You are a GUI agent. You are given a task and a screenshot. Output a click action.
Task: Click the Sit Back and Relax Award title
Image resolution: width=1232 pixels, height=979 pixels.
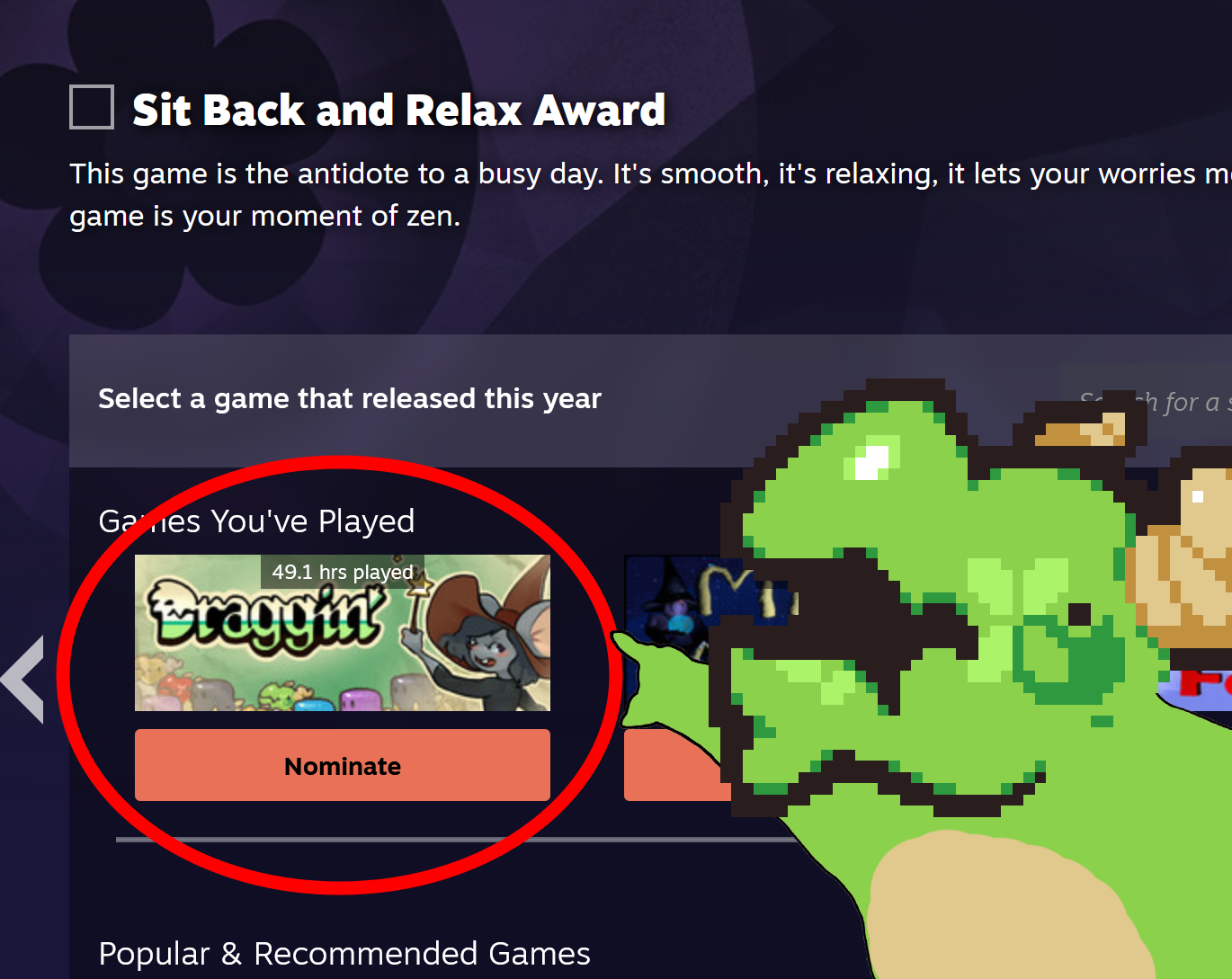tap(399, 110)
